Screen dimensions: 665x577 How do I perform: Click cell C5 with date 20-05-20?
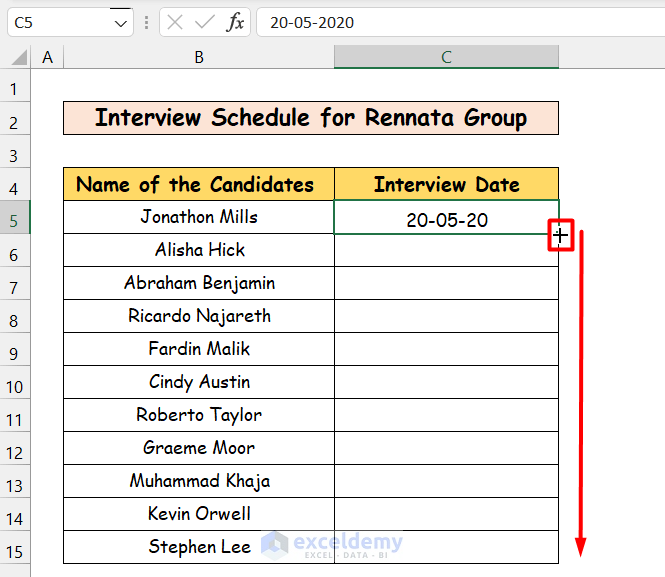click(446, 218)
